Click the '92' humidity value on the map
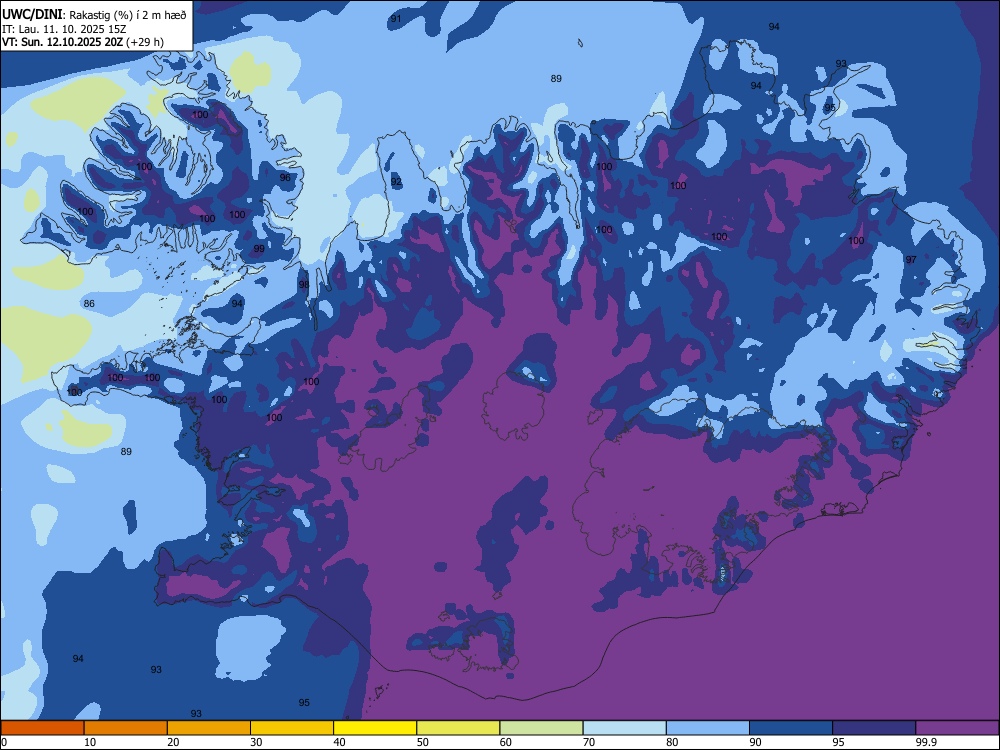The image size is (1000, 750). pos(396,182)
